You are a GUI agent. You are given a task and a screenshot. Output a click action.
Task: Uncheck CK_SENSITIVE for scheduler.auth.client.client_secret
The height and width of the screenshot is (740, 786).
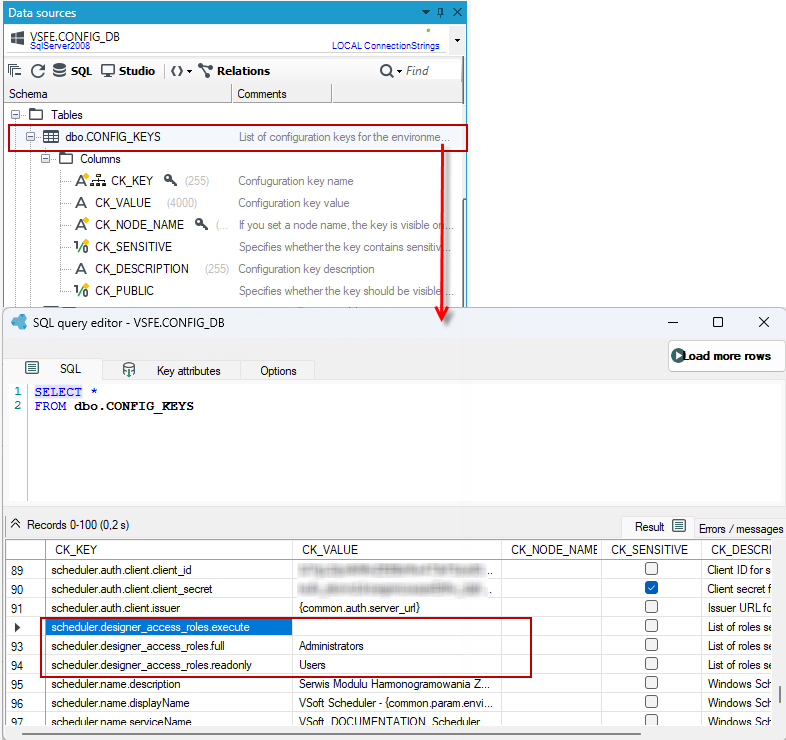(x=651, y=588)
